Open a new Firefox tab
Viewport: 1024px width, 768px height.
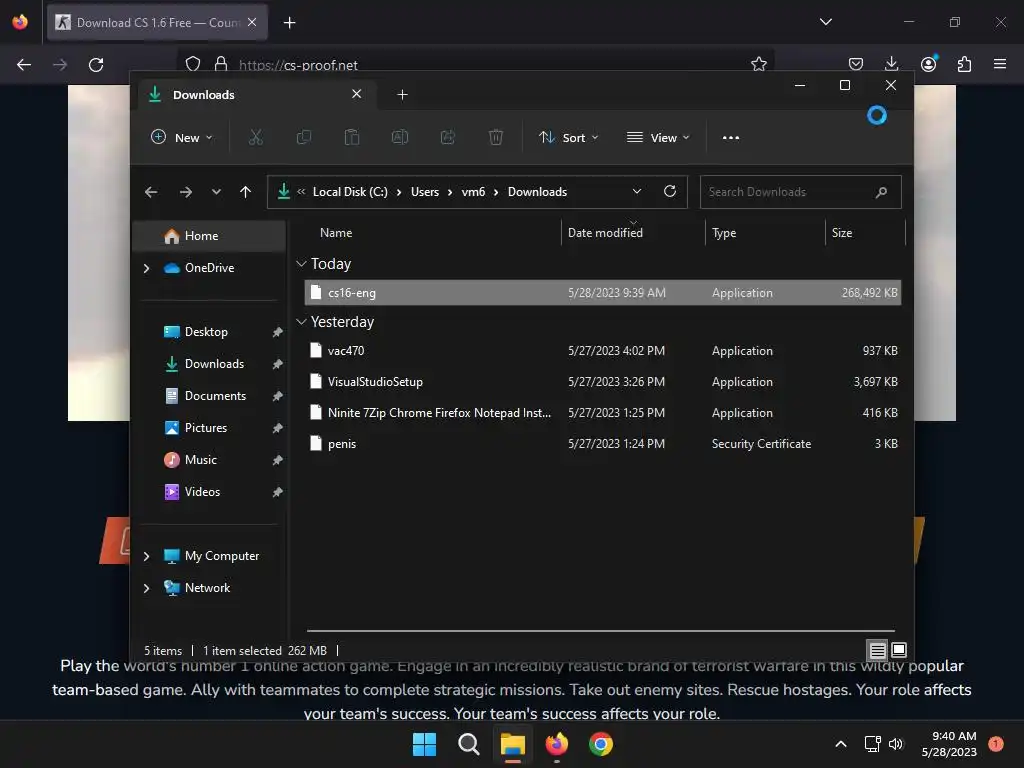pos(289,23)
